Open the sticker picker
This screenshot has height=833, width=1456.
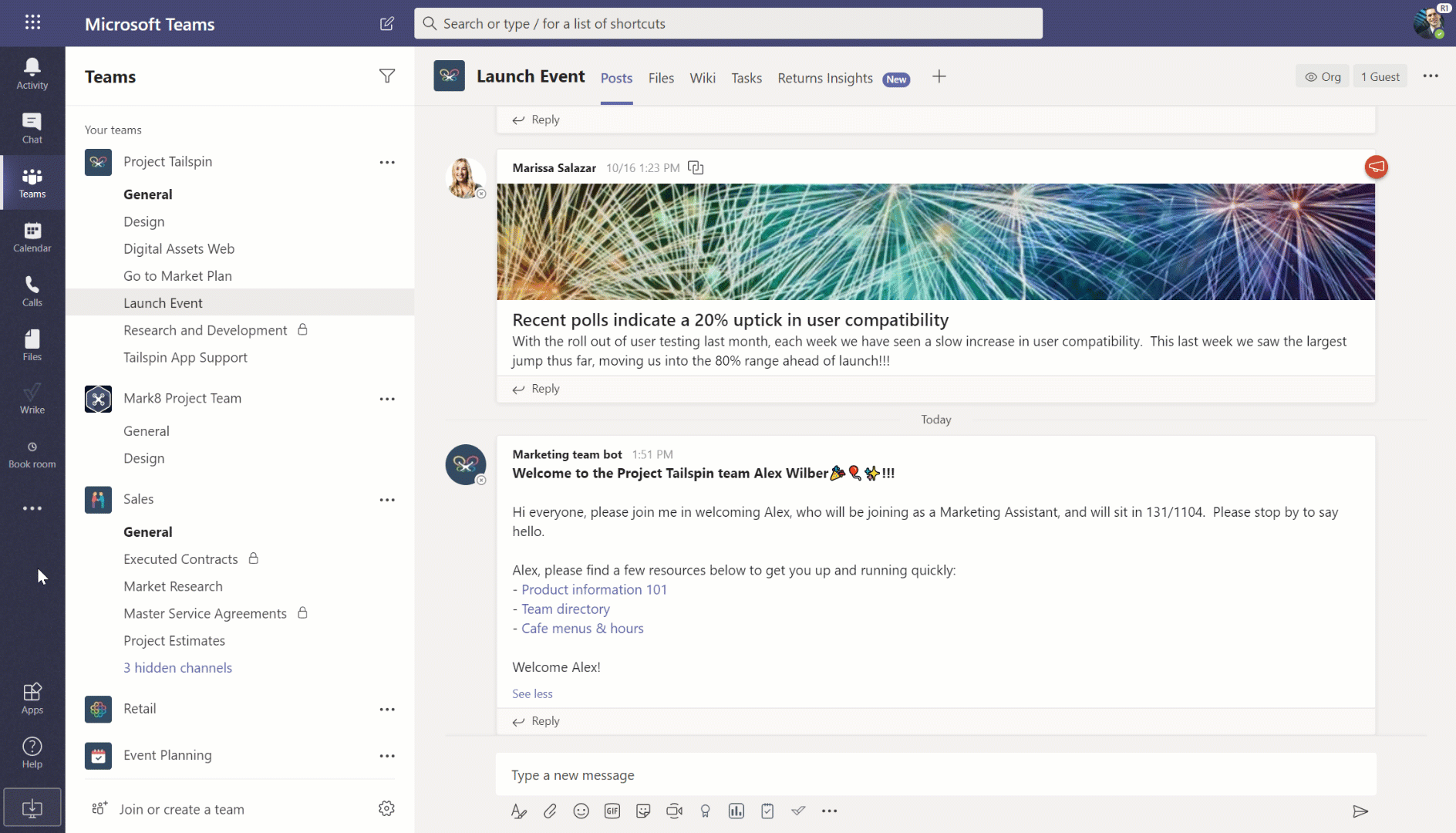pyautogui.click(x=643, y=811)
